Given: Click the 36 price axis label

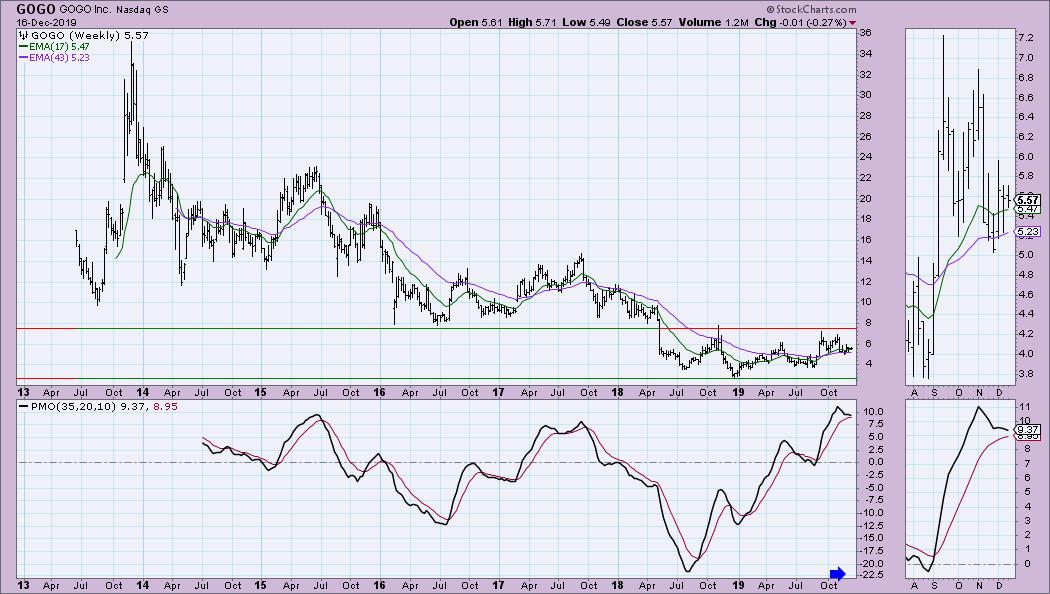Looking at the screenshot, I should coord(865,33).
